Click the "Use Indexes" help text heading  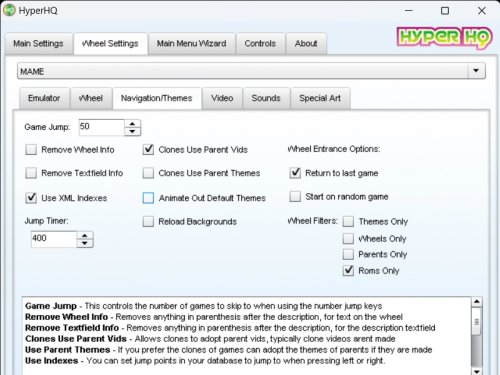click(x=52, y=361)
